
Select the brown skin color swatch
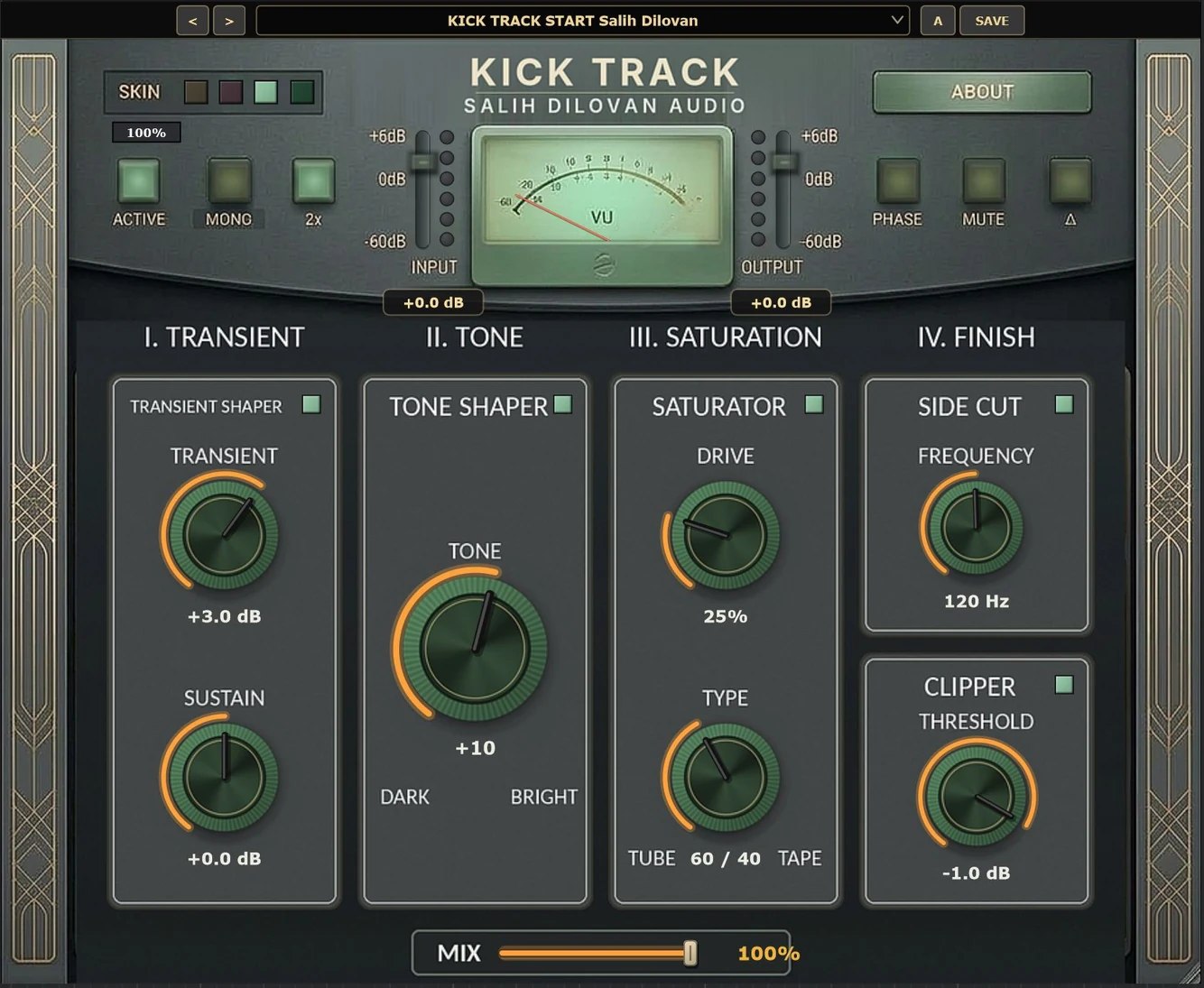point(196,92)
